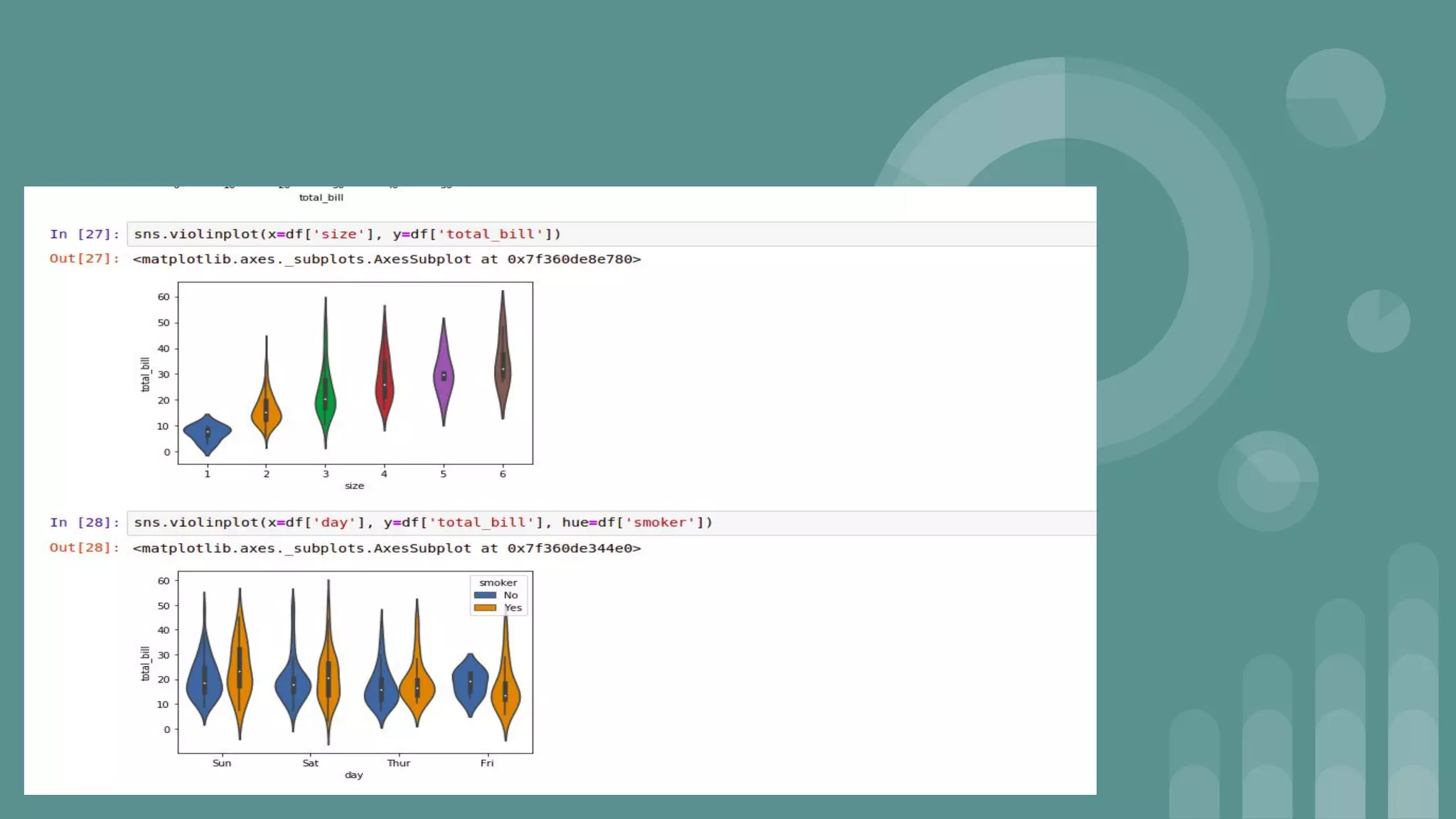Click the orange 'Yes' legend swatch
This screenshot has width=1456, height=819.
[485, 608]
